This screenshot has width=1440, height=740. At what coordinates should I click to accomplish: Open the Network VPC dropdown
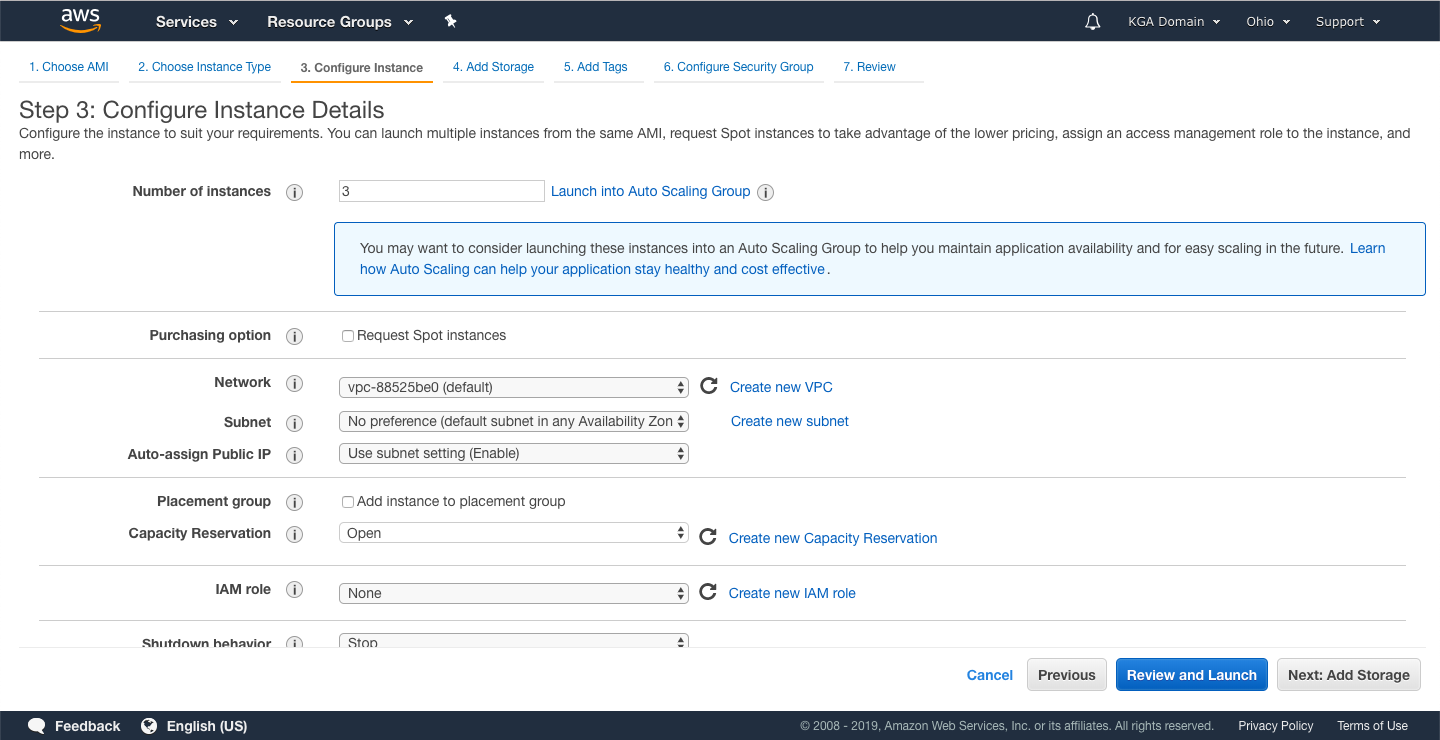[514, 387]
